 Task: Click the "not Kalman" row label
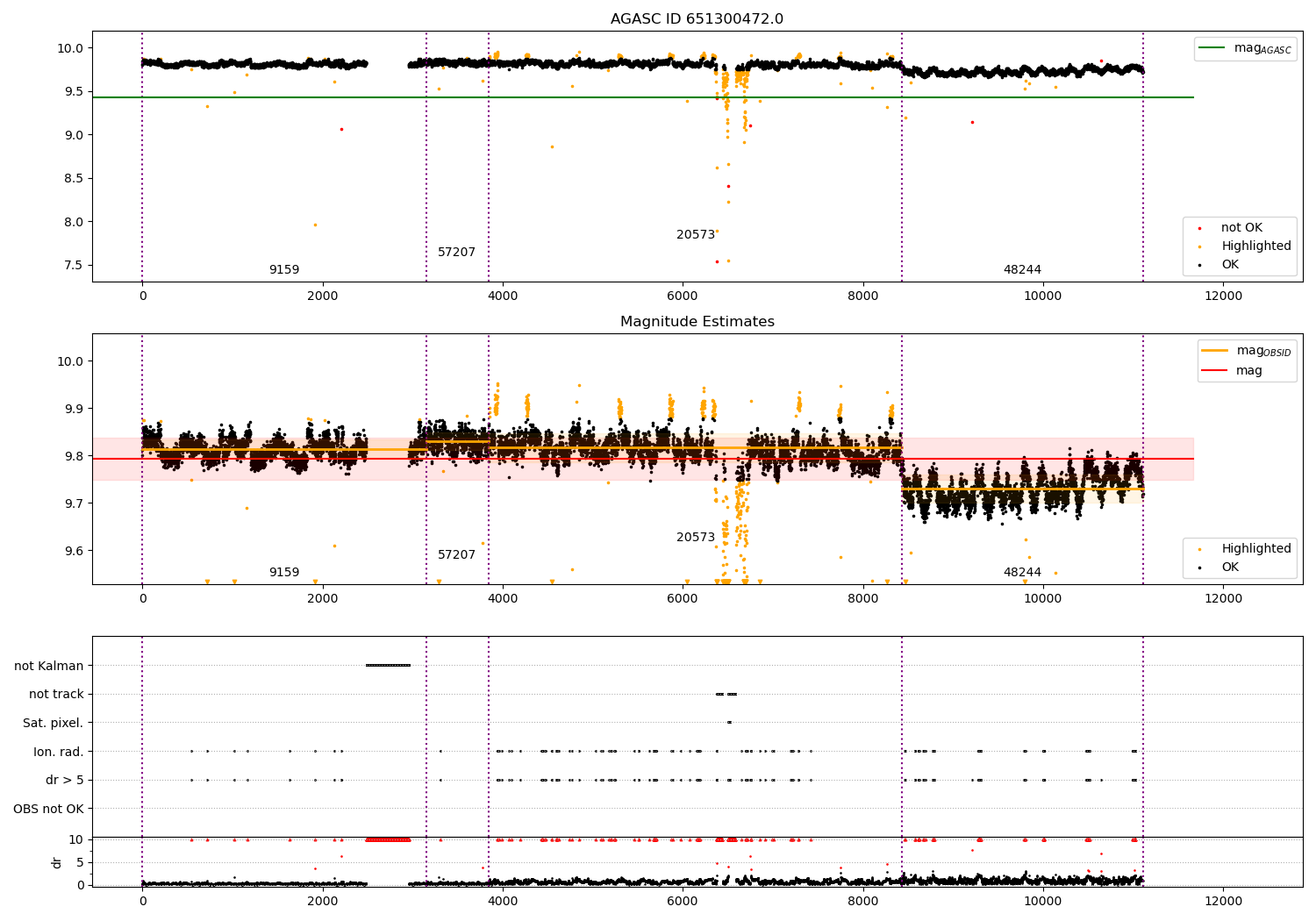click(x=49, y=666)
